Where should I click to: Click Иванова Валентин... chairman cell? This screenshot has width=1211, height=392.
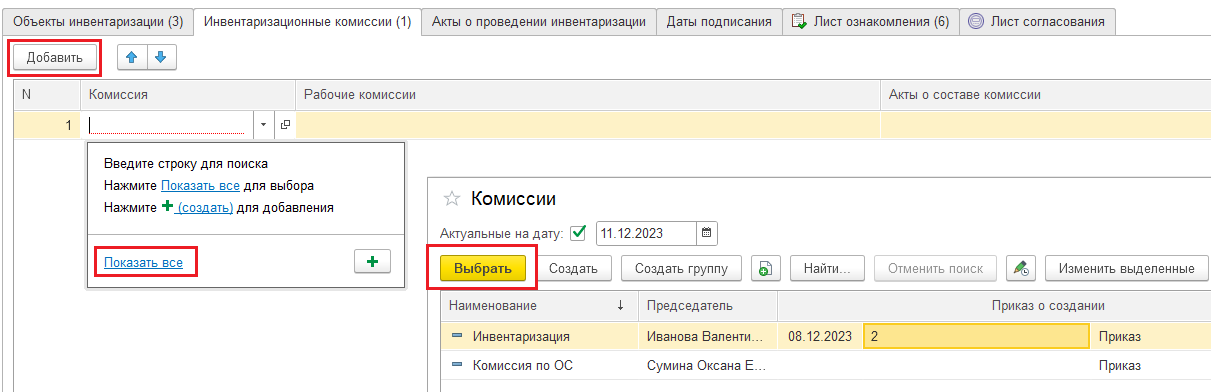[708, 337]
